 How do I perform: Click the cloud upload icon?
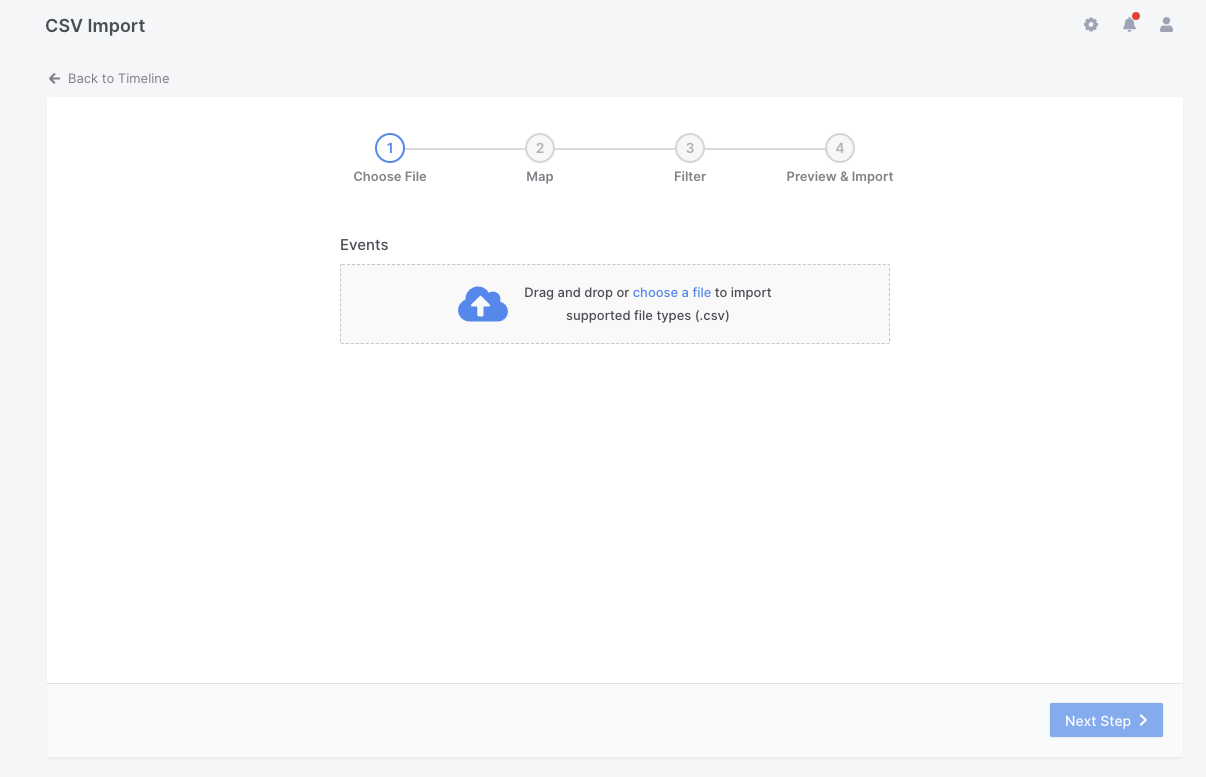[483, 304]
